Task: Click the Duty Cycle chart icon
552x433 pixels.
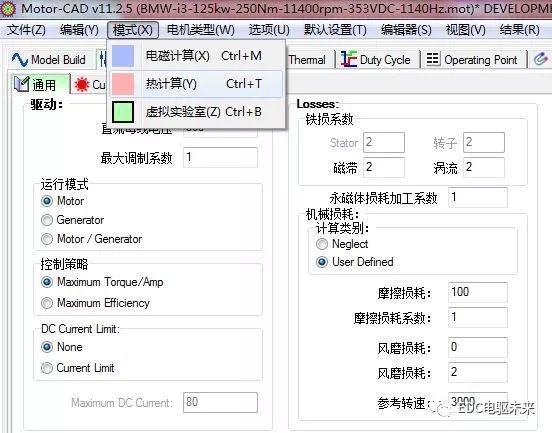Action: (349, 59)
